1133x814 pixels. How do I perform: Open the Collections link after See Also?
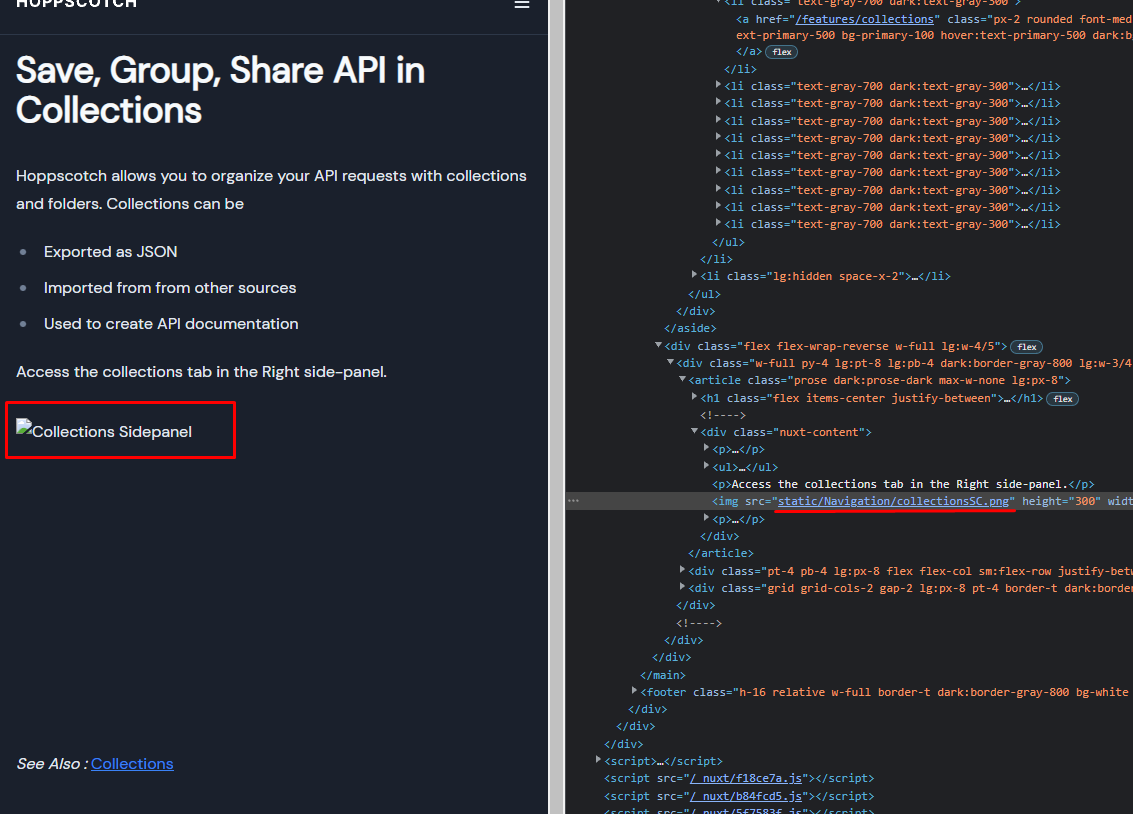[132, 763]
